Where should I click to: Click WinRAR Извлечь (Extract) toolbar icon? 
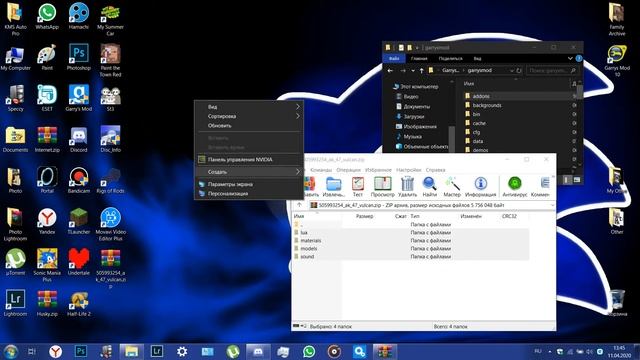point(333,187)
